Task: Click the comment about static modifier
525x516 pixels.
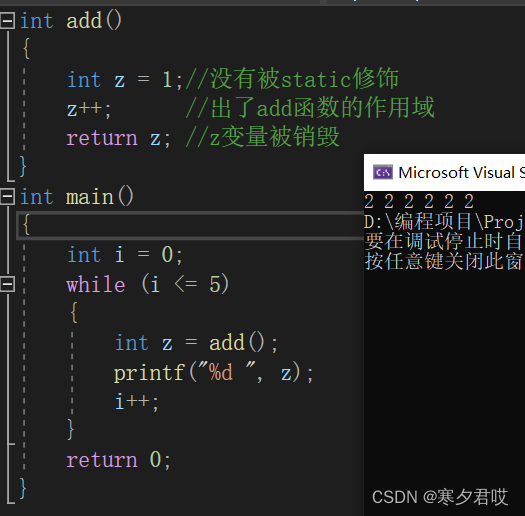Action: tap(292, 79)
